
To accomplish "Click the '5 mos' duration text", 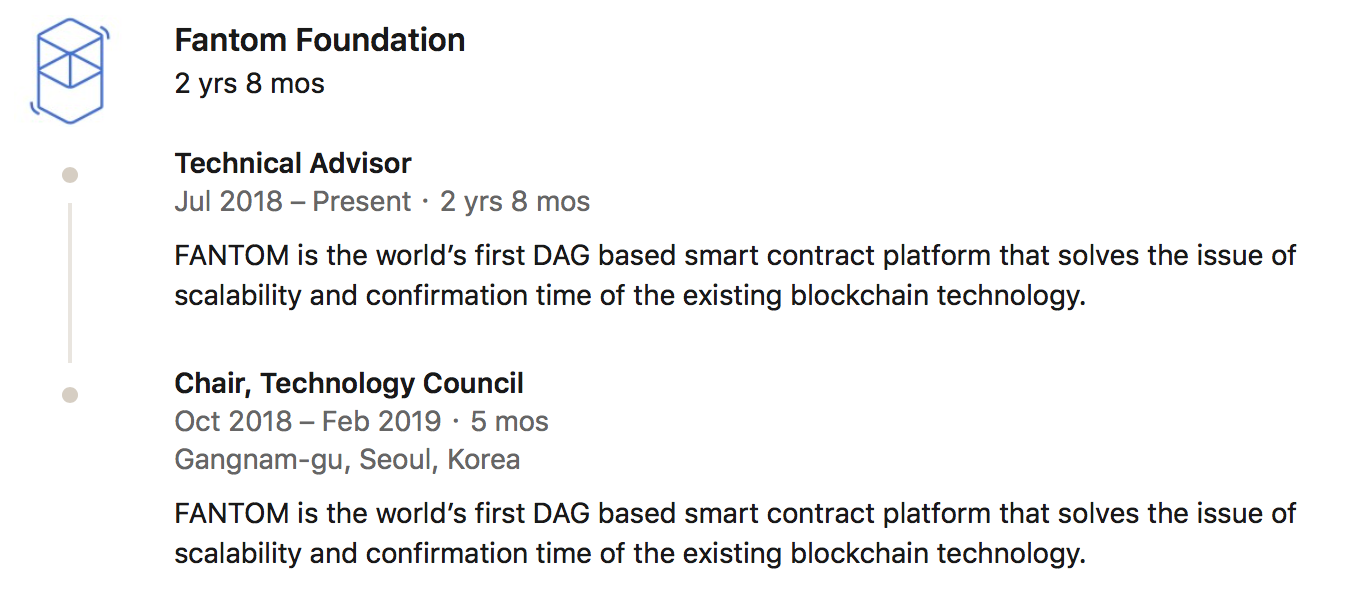I will click(x=510, y=421).
